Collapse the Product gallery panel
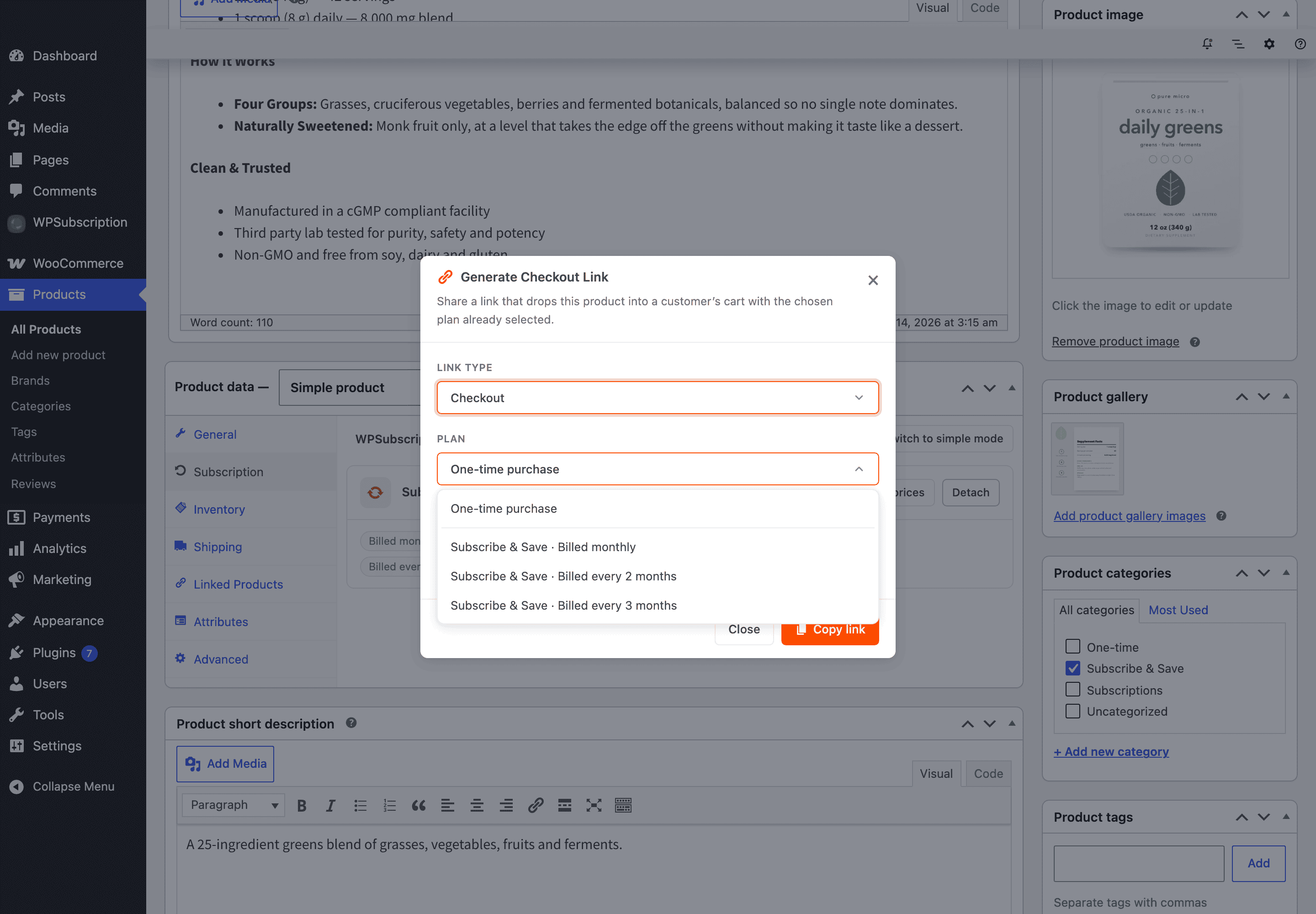The image size is (1316, 914). point(1286,396)
